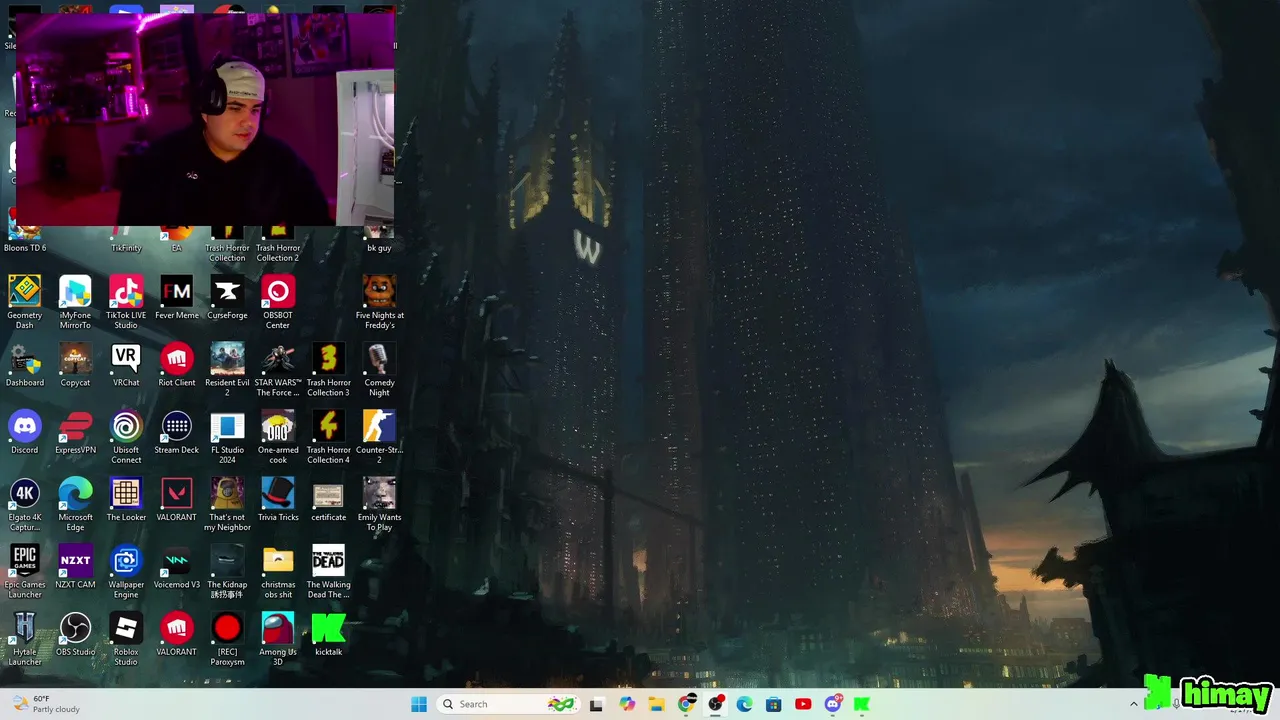Select Elgato 4K Capture icon
1280x720 pixels.
25,503
